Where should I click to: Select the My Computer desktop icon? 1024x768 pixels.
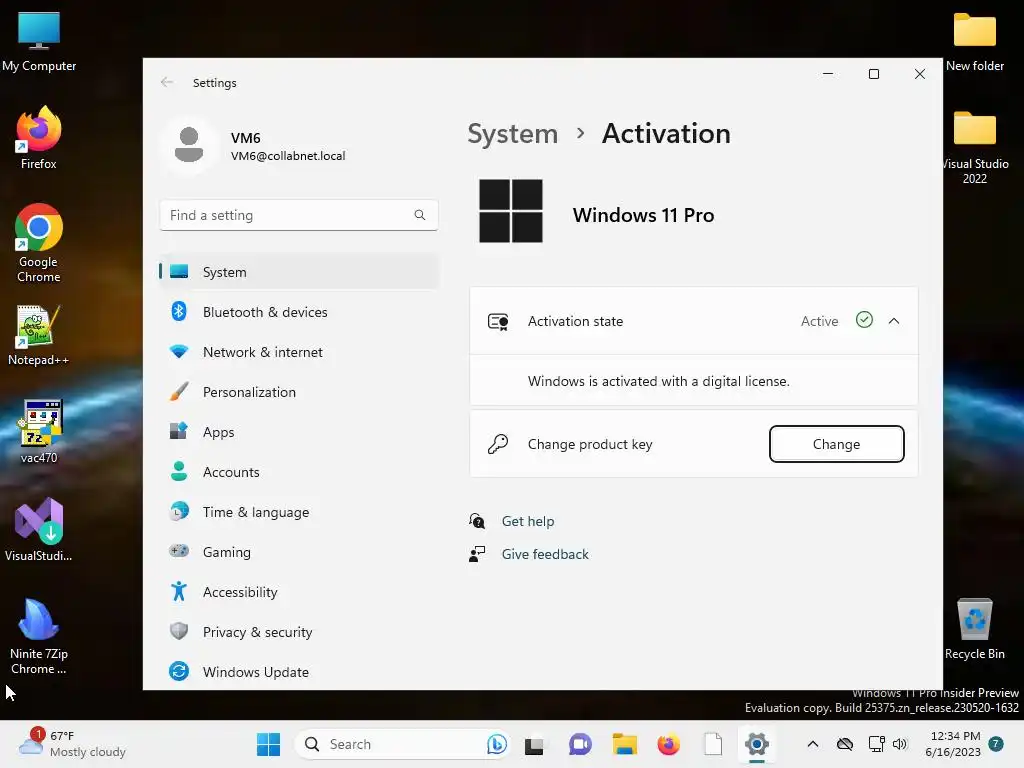click(x=39, y=41)
